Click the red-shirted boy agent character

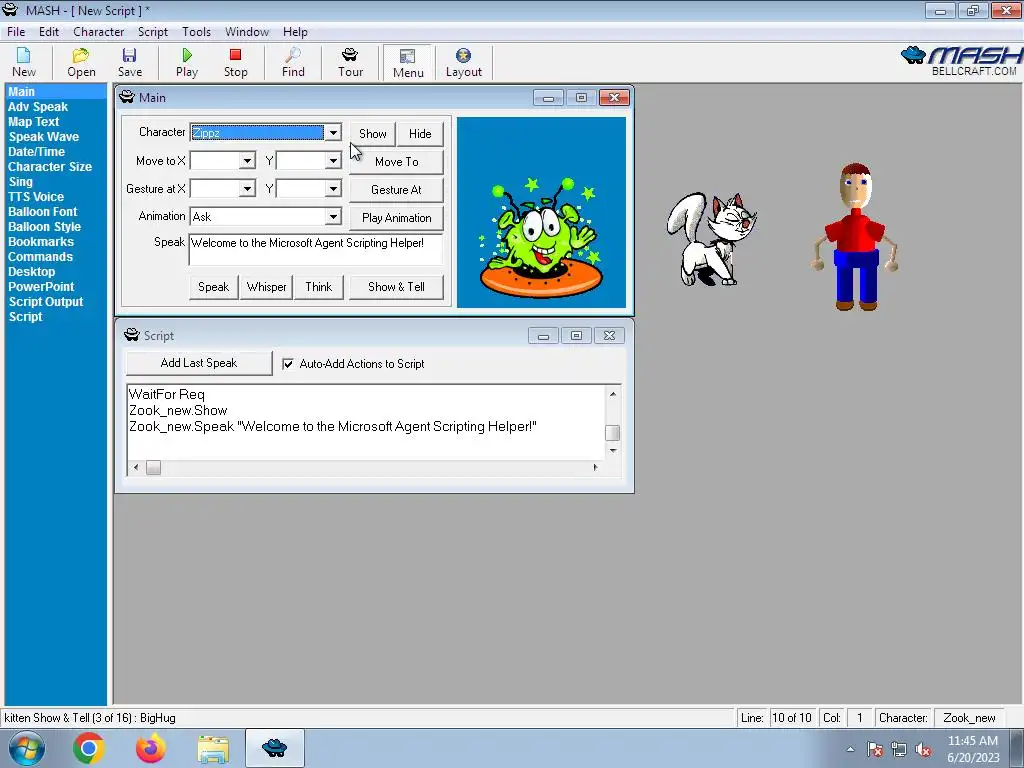click(x=856, y=236)
